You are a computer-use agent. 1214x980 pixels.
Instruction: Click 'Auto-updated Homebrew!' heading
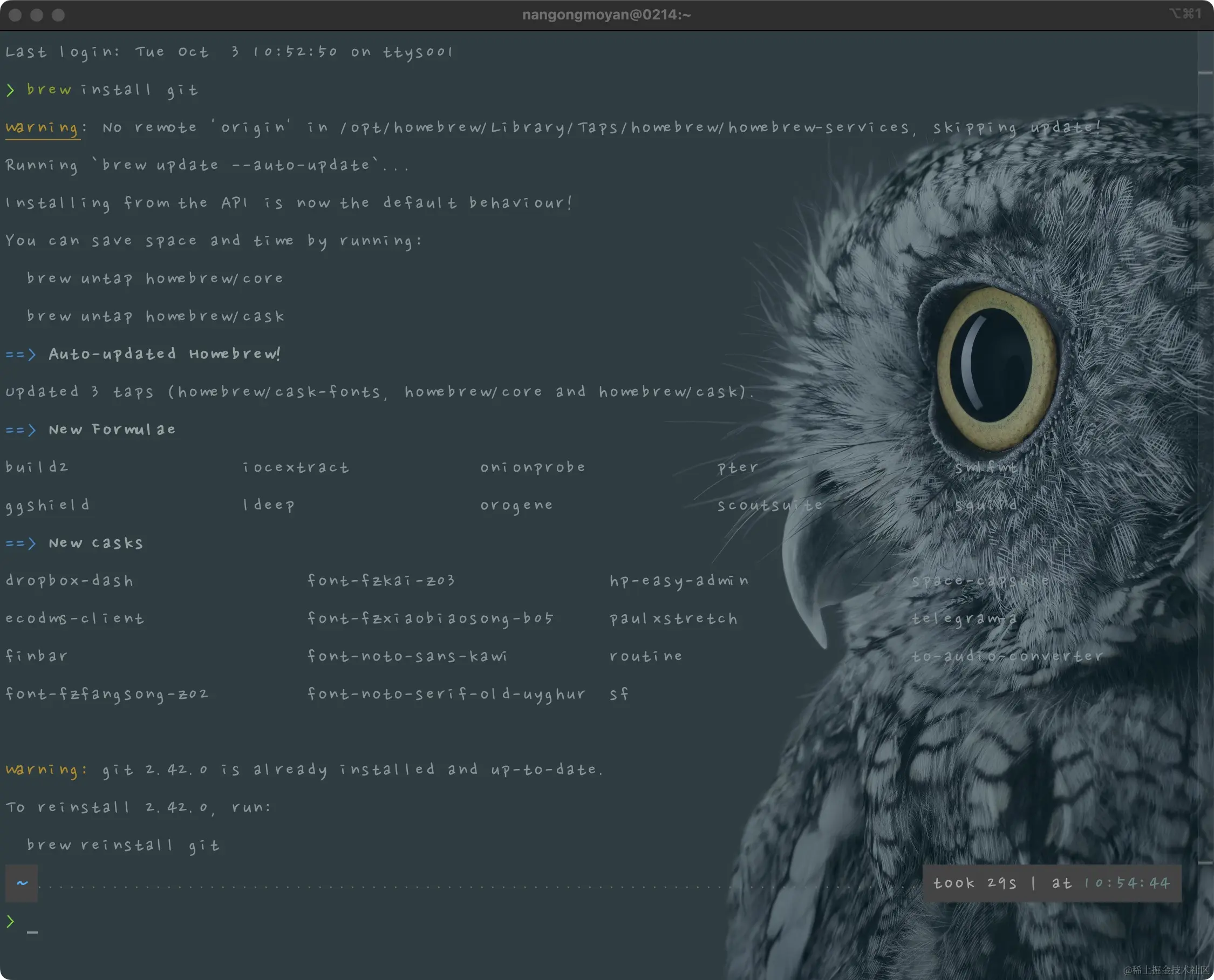coord(164,354)
